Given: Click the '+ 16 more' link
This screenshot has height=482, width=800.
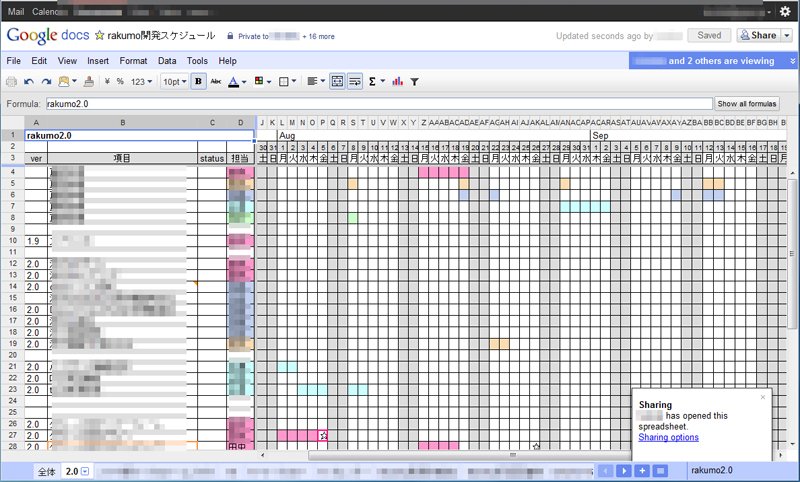Looking at the screenshot, I should pyautogui.click(x=318, y=36).
